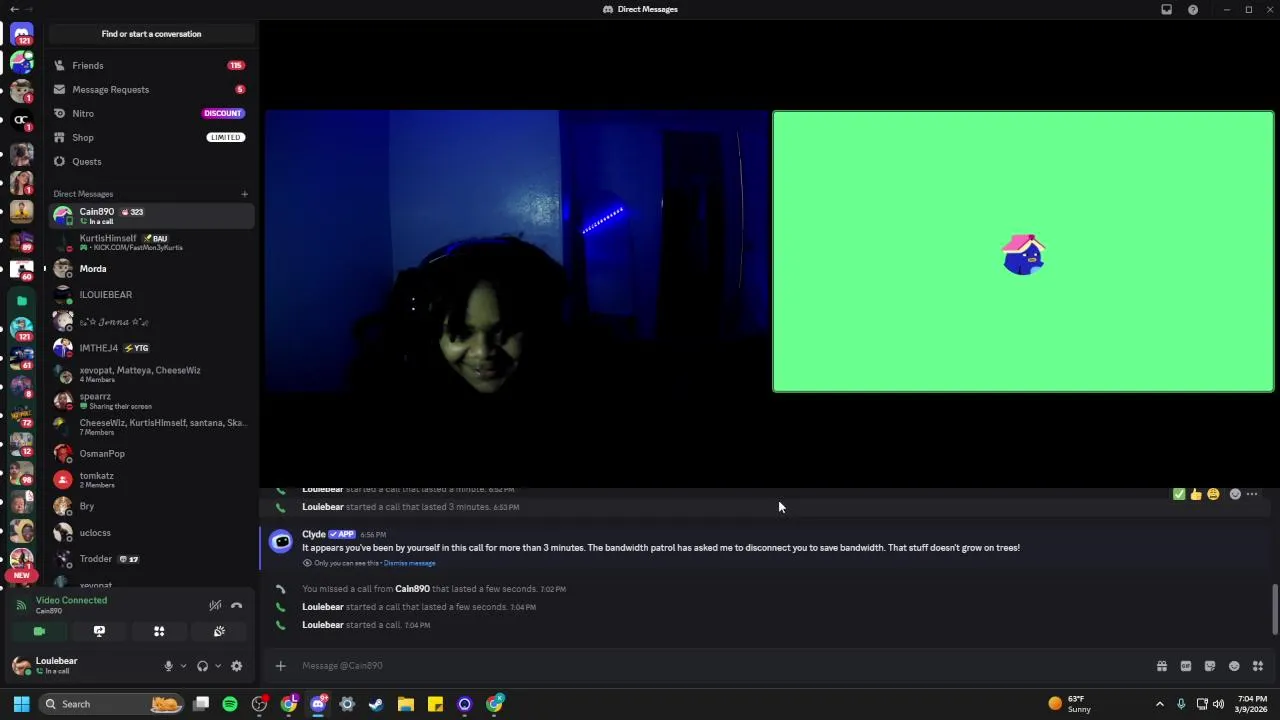Open Spotify from the taskbar
Image resolution: width=1280 pixels, height=720 pixels.
pyautogui.click(x=230, y=704)
